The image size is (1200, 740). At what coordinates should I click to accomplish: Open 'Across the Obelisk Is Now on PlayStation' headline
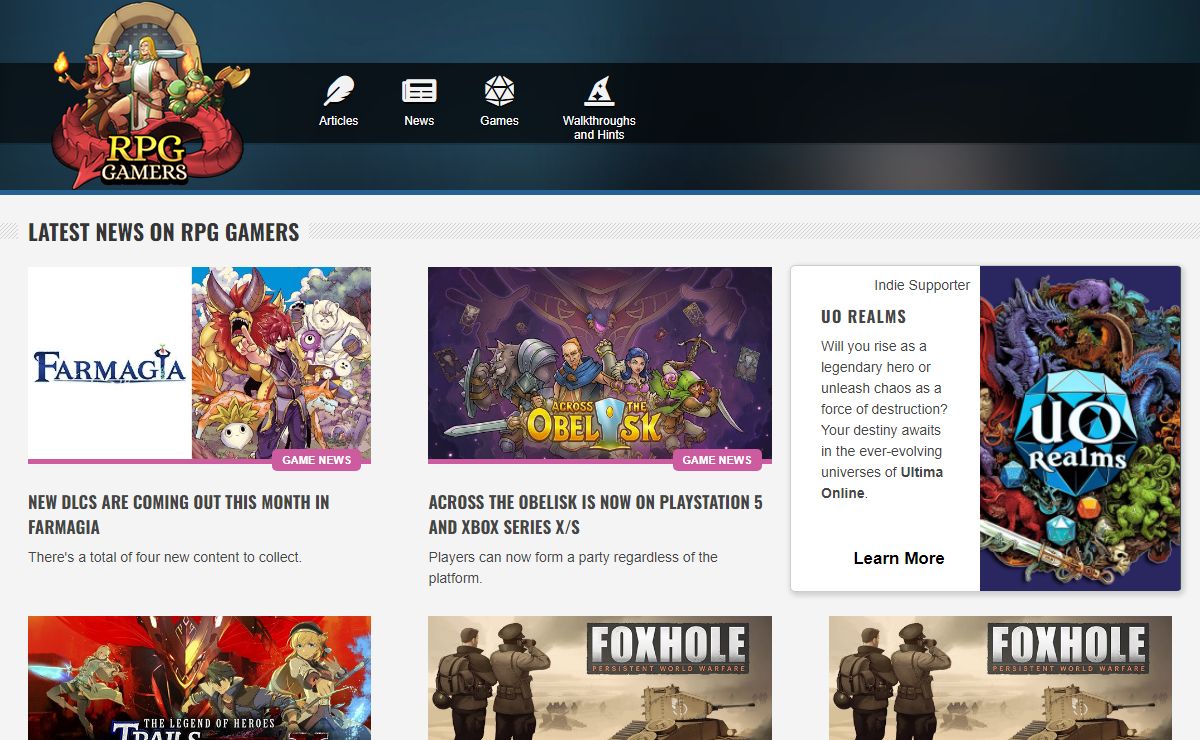tap(595, 514)
